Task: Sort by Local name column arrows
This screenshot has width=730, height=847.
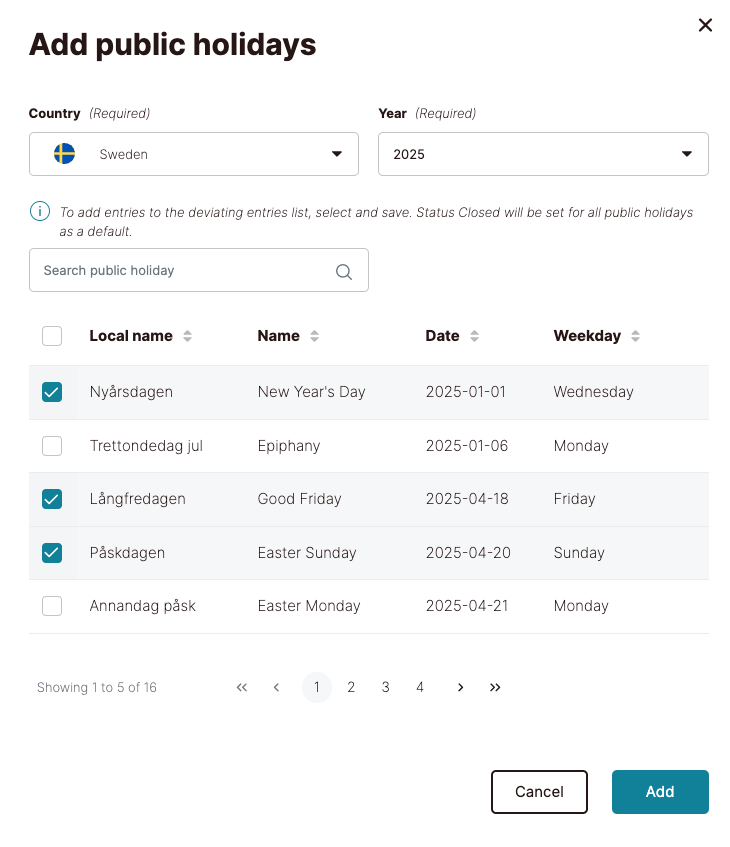Action: 187,337
